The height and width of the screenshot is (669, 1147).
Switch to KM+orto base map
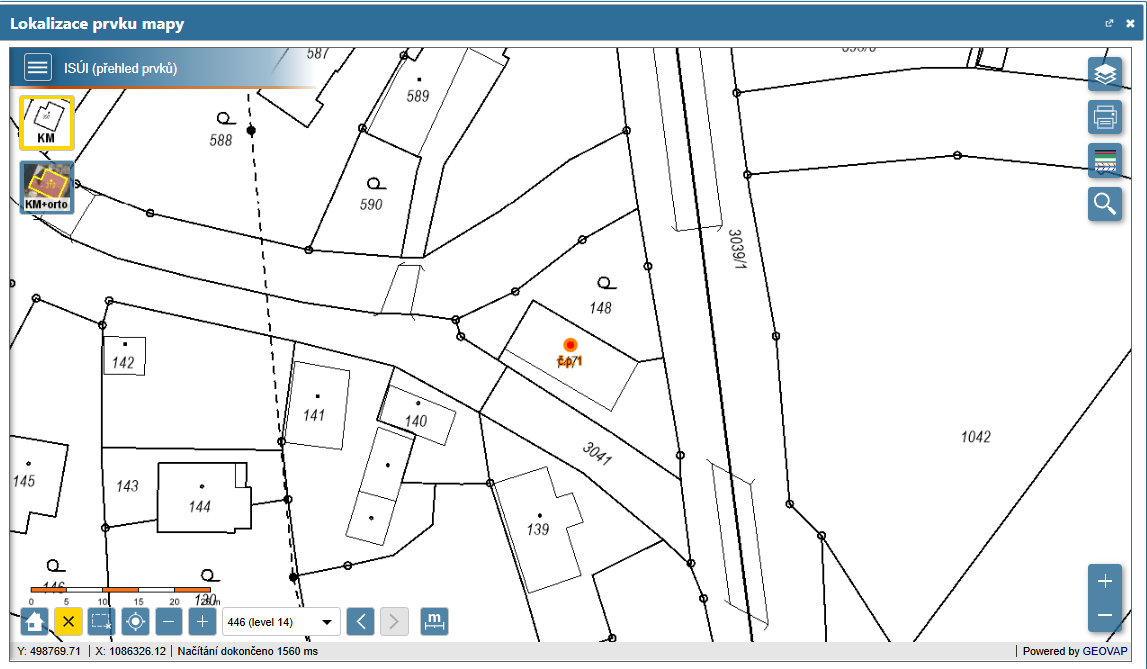coord(46,187)
